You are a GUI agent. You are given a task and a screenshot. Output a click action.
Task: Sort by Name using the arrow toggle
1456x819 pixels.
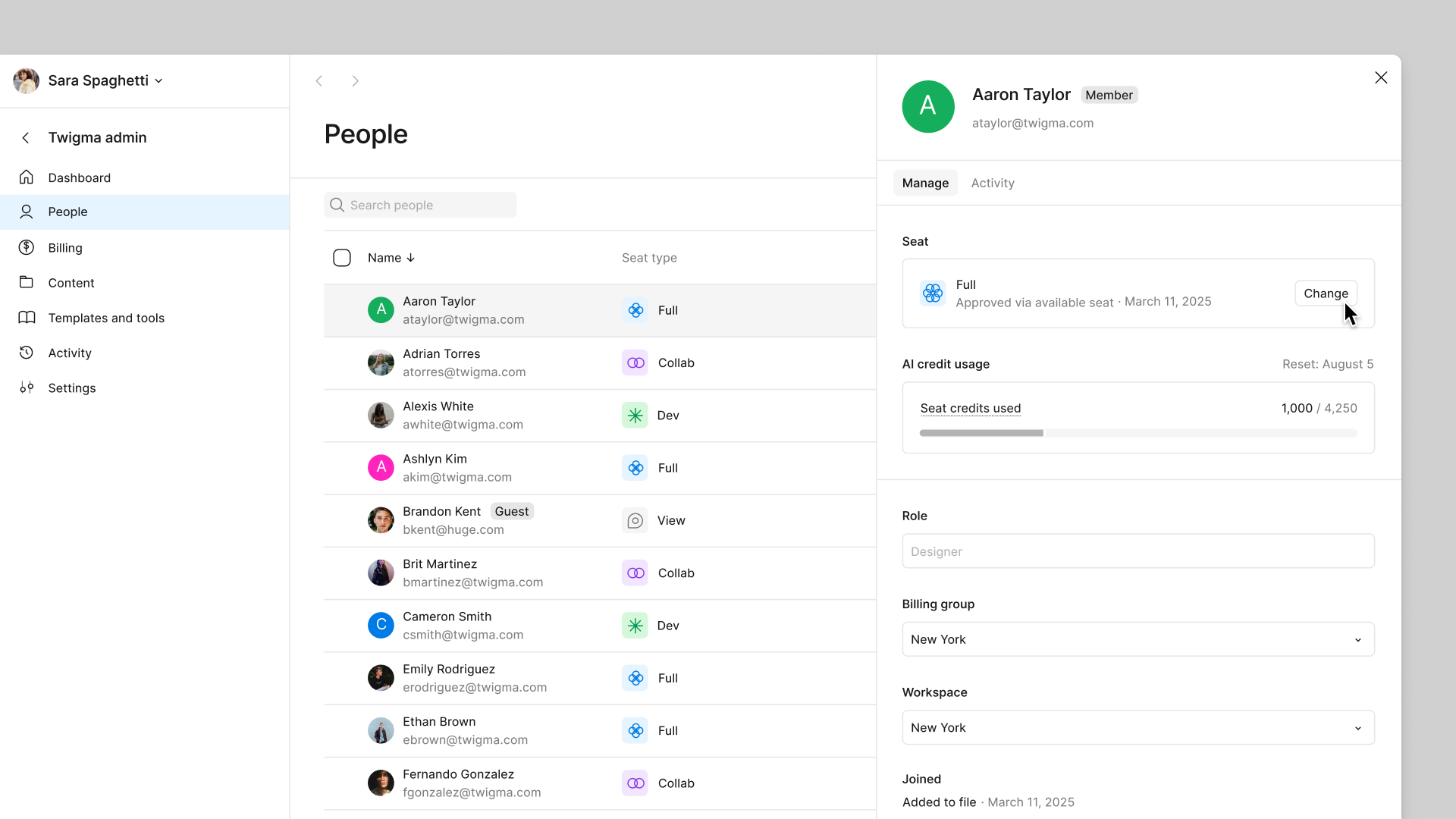tap(410, 258)
